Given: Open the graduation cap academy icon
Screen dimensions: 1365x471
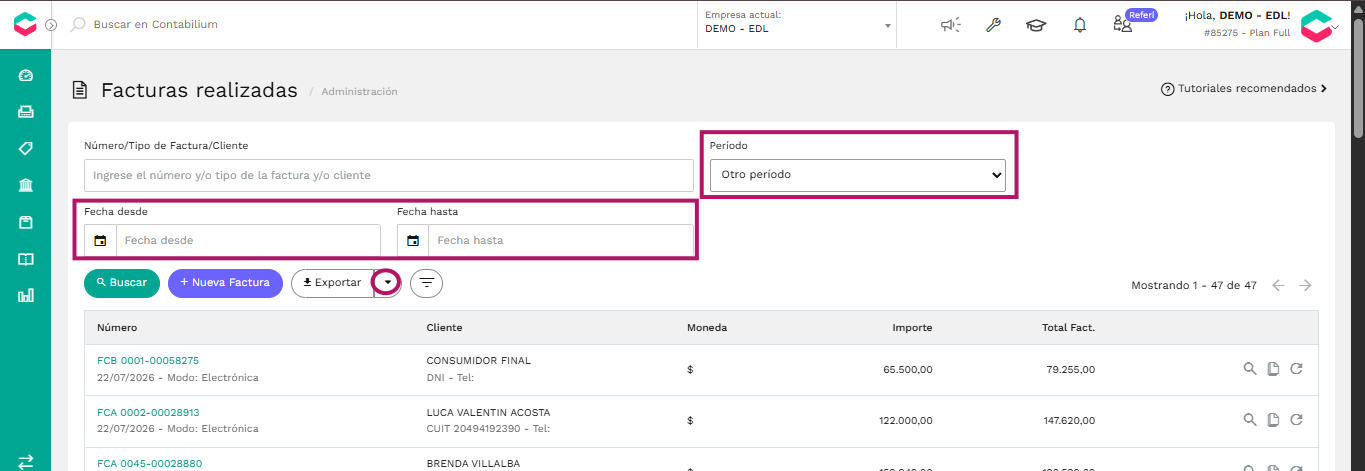Looking at the screenshot, I should click(1036, 25).
